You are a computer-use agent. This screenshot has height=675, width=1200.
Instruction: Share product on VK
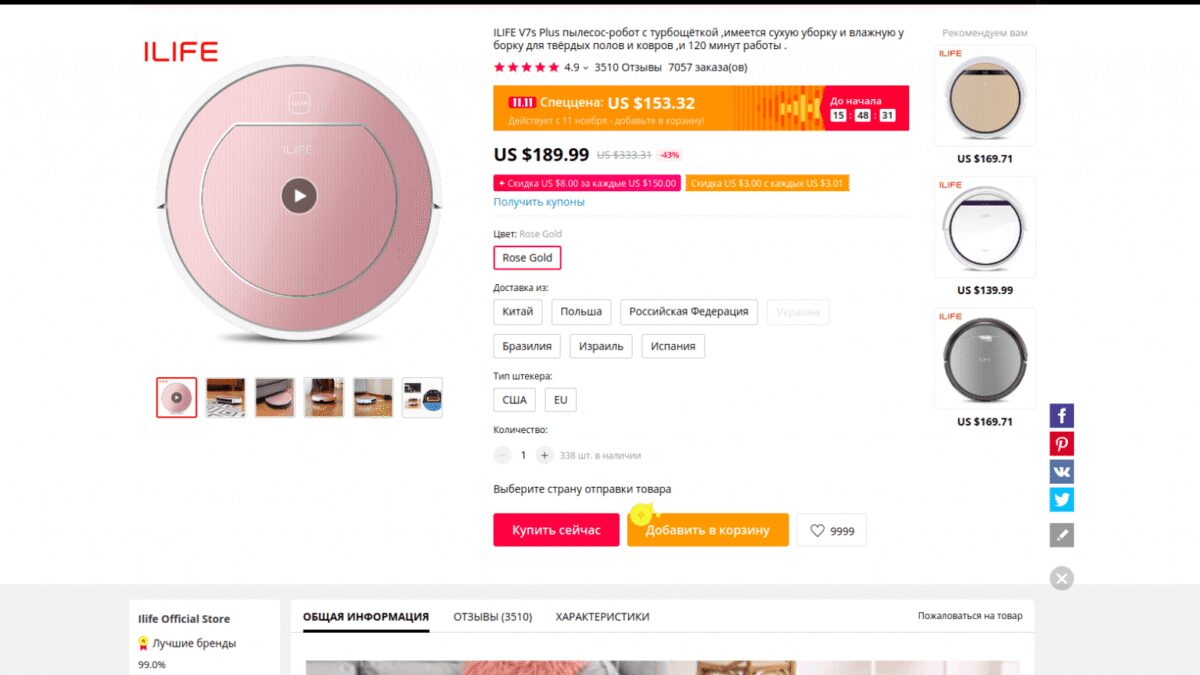(1061, 472)
